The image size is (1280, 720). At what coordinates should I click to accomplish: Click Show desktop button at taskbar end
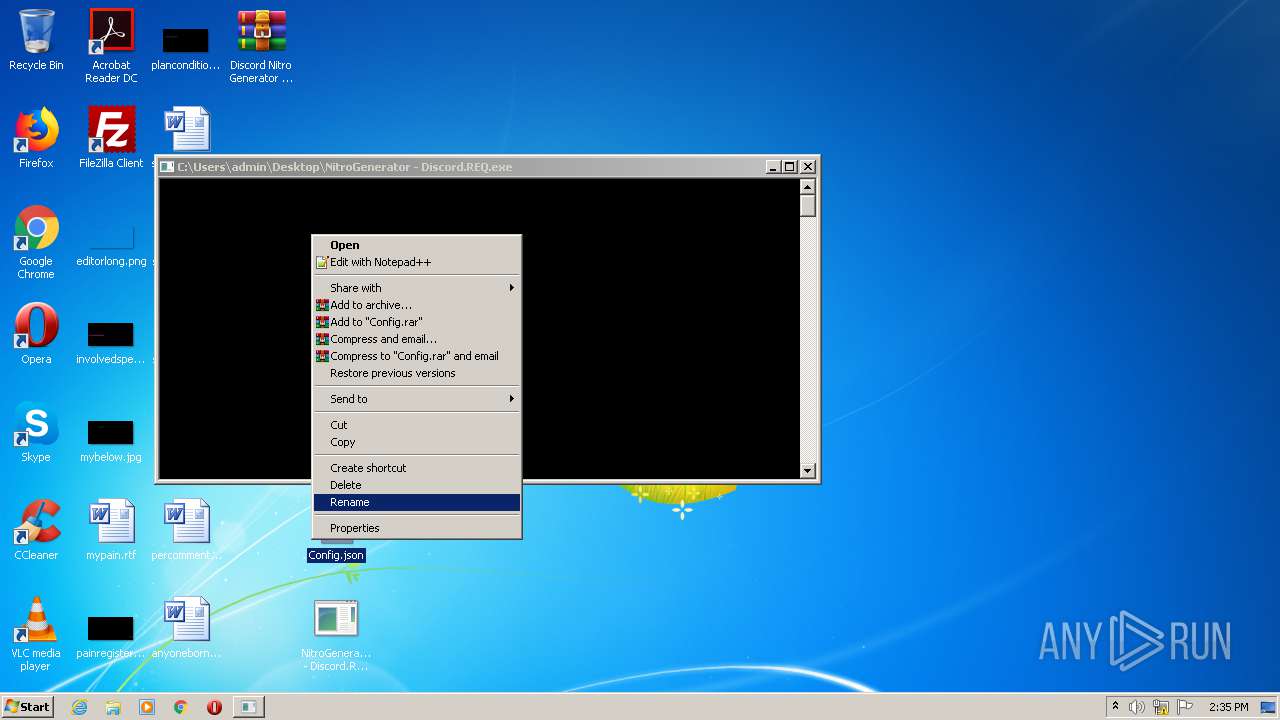pos(1270,707)
